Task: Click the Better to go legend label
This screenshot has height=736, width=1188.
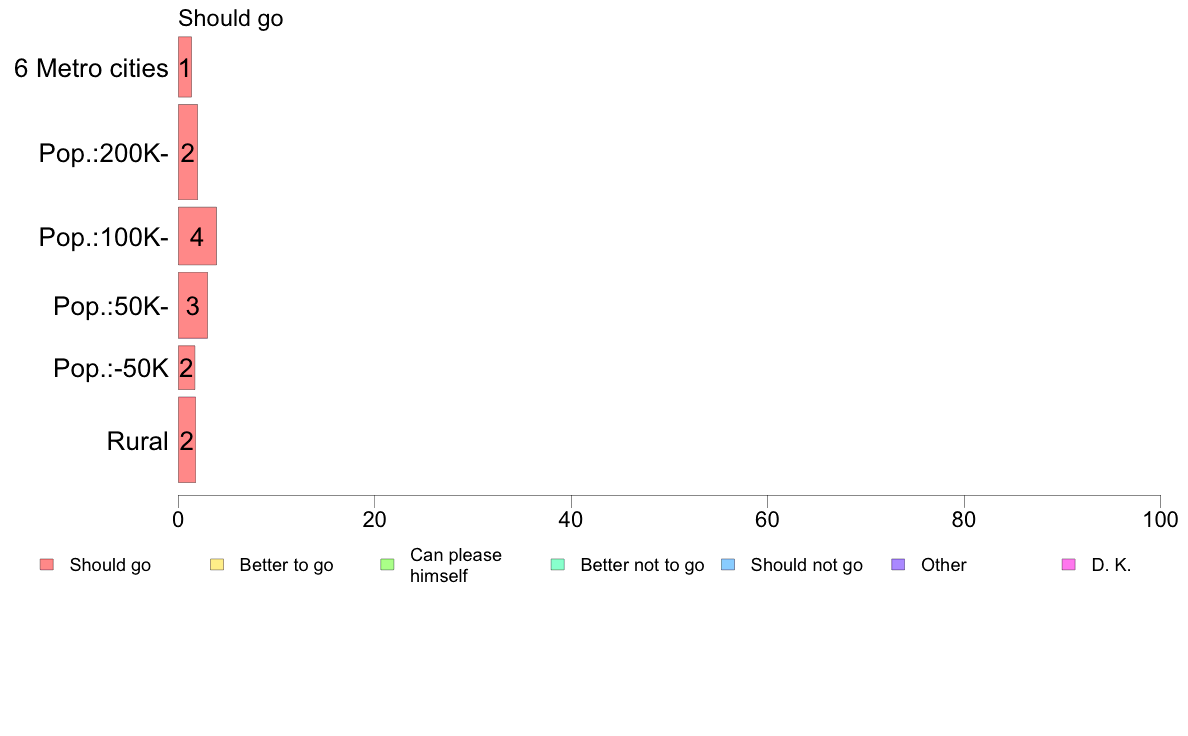Action: pos(286,565)
